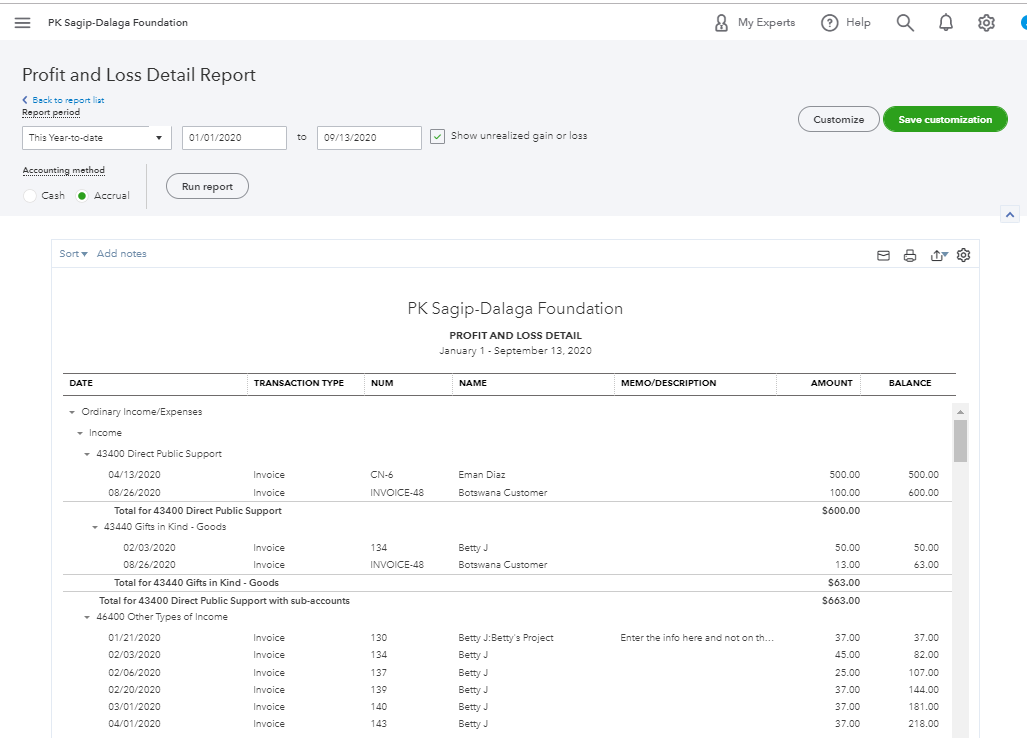Image resolution: width=1027 pixels, height=738 pixels.
Task: Open the export report icon
Action: [937, 255]
